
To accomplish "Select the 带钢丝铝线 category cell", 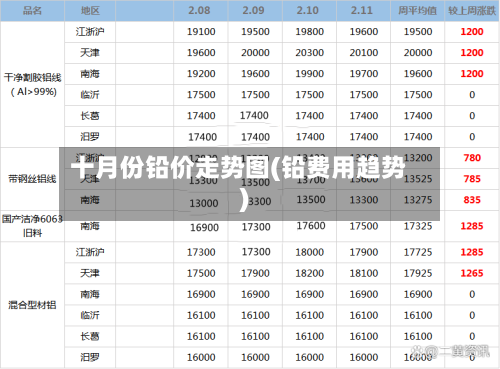I will pyautogui.click(x=32, y=179).
